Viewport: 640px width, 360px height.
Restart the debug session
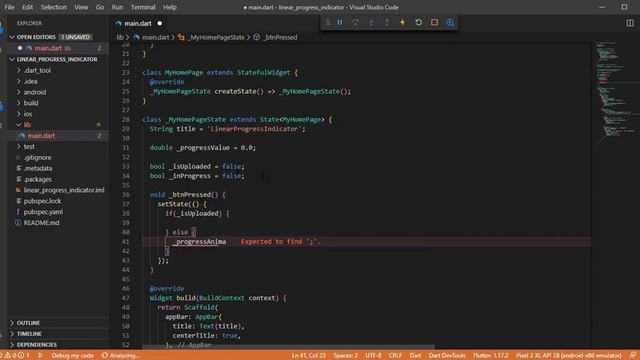pos(418,22)
